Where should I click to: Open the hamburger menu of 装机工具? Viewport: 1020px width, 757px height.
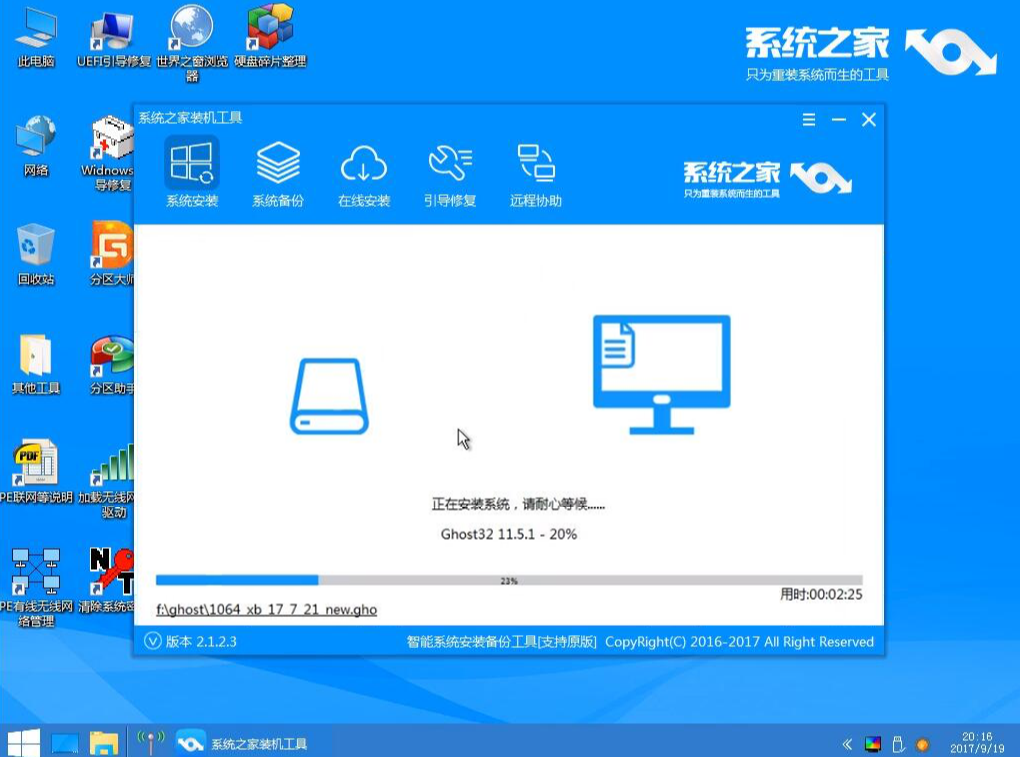808,118
